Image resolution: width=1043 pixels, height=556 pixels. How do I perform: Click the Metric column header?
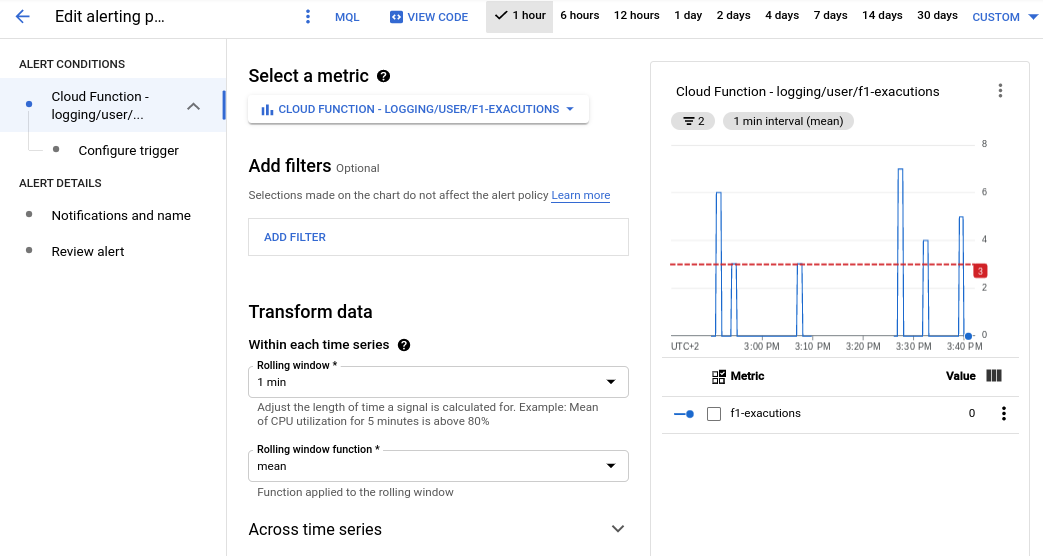pos(747,376)
